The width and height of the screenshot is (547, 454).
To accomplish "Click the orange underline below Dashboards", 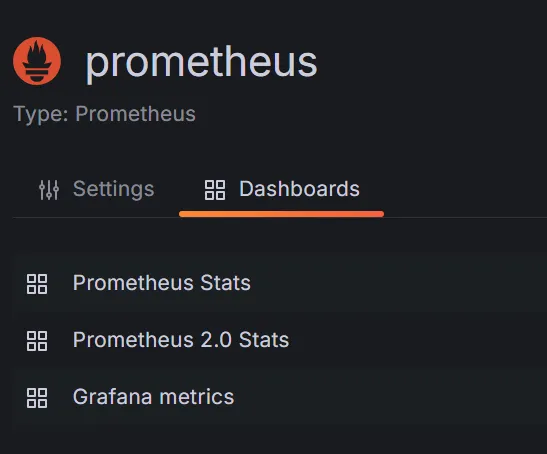I will (x=282, y=214).
